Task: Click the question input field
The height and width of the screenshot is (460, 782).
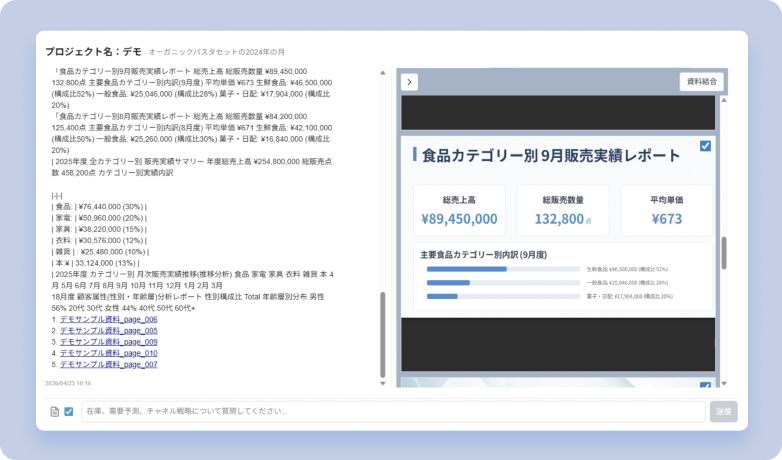Action: pos(393,412)
